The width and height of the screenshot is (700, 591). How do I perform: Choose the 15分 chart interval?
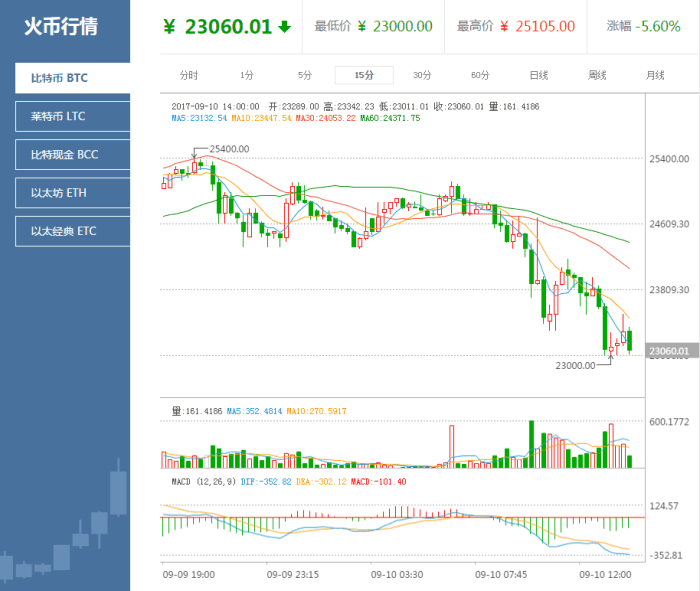click(364, 75)
